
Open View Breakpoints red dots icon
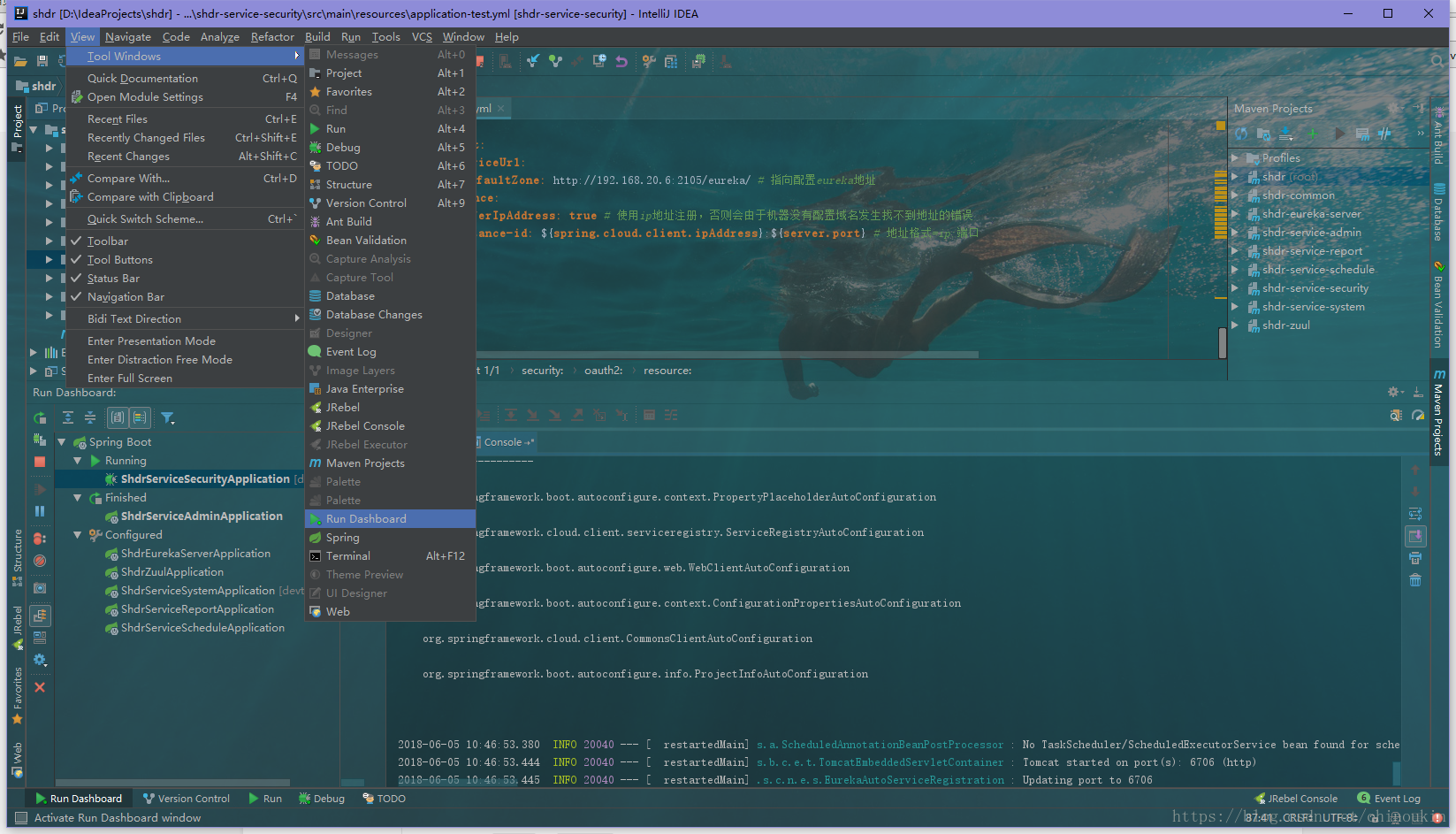[x=40, y=538]
